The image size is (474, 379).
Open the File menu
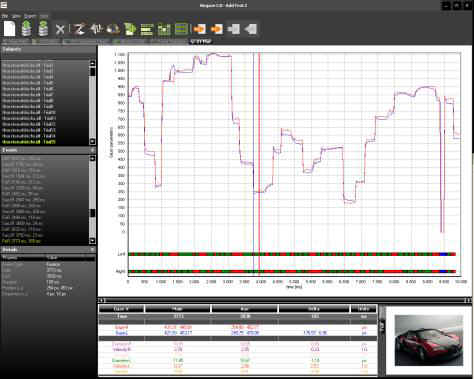click(5, 16)
